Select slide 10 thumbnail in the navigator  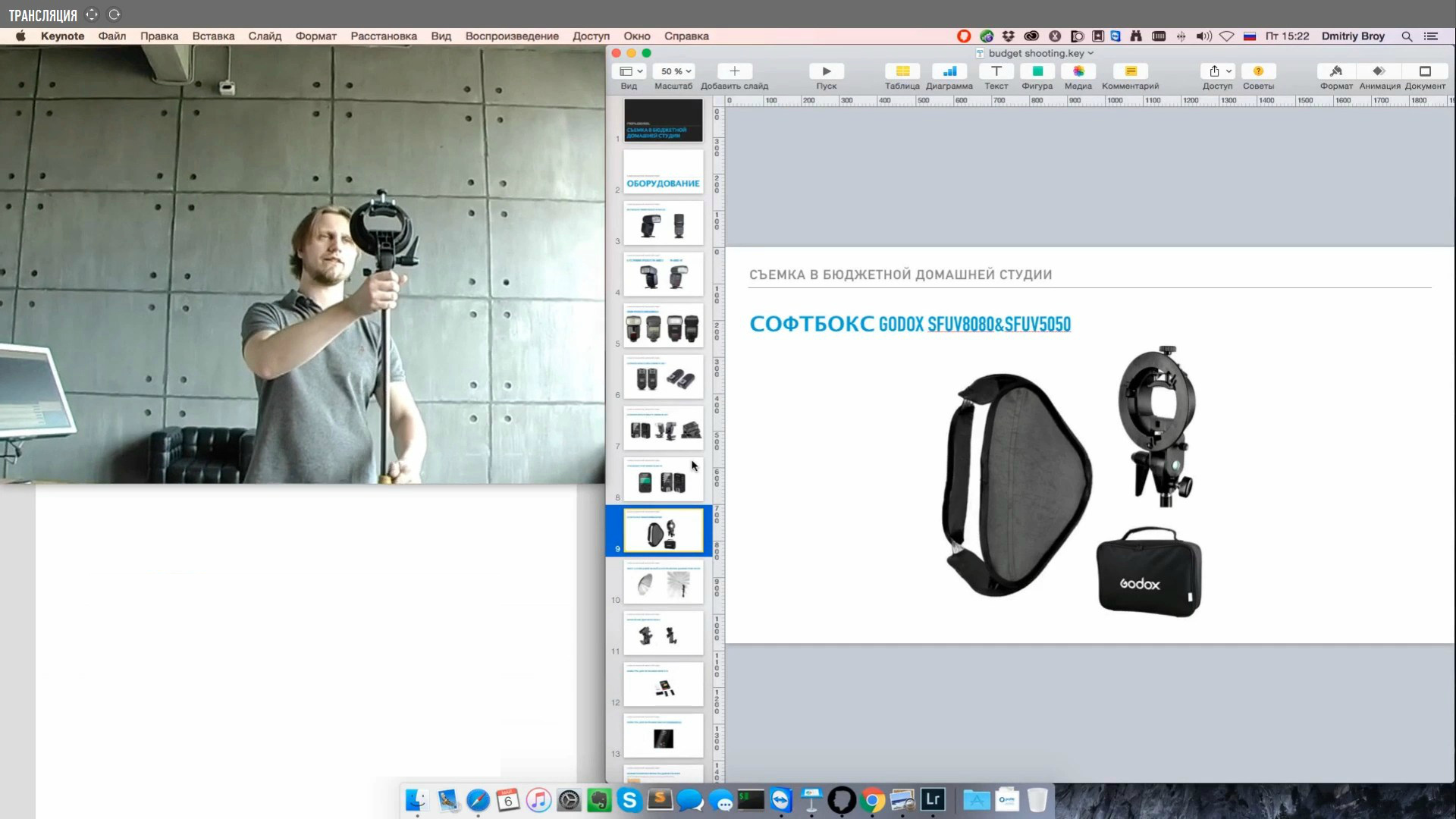coord(663,582)
